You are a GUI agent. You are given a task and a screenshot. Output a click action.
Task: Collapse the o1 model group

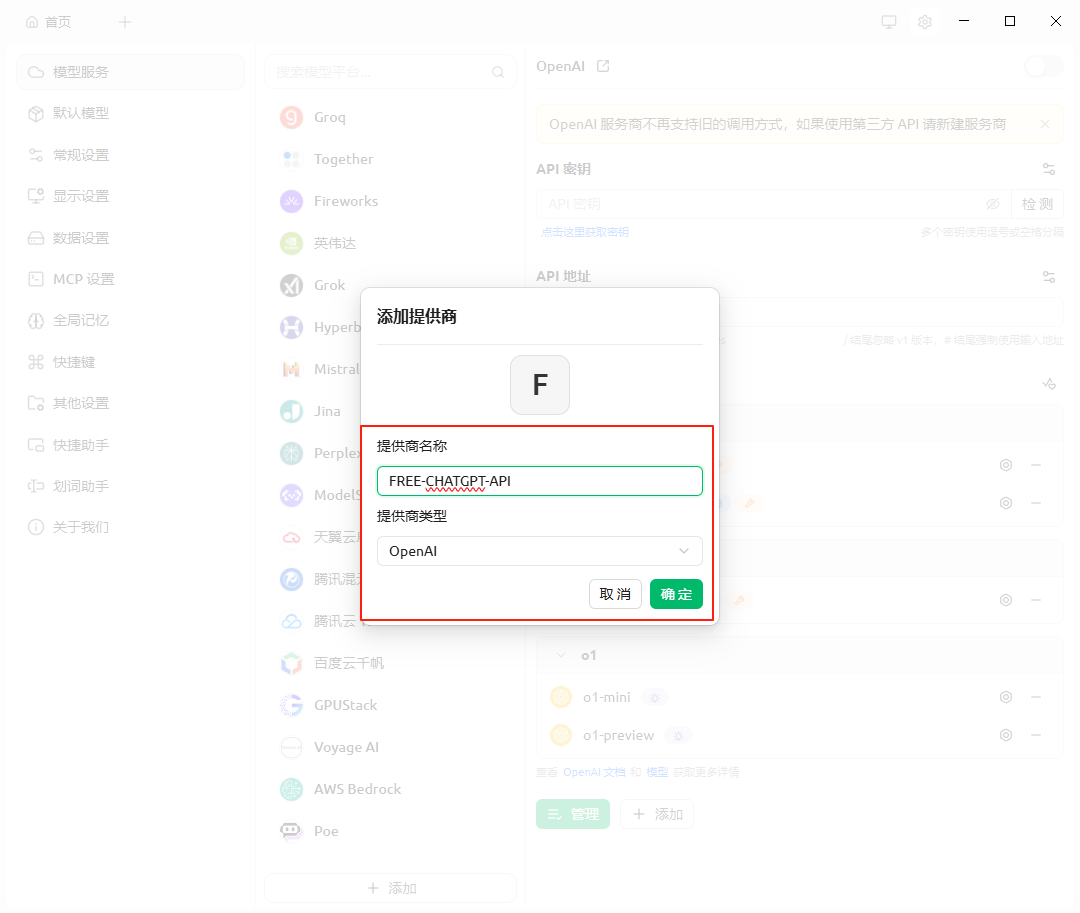561,655
